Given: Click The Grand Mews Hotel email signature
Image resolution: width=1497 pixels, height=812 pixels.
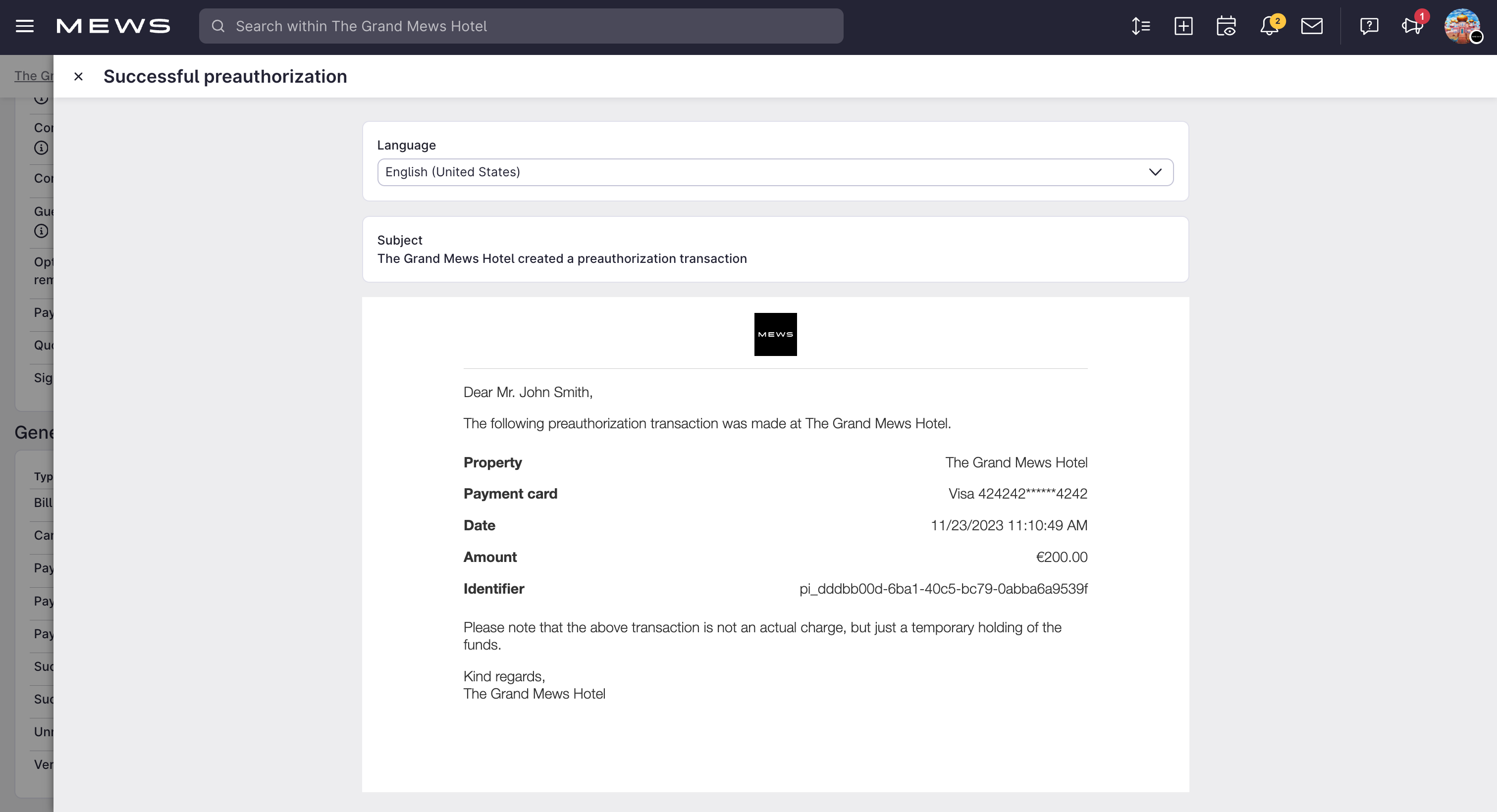Looking at the screenshot, I should (x=534, y=694).
